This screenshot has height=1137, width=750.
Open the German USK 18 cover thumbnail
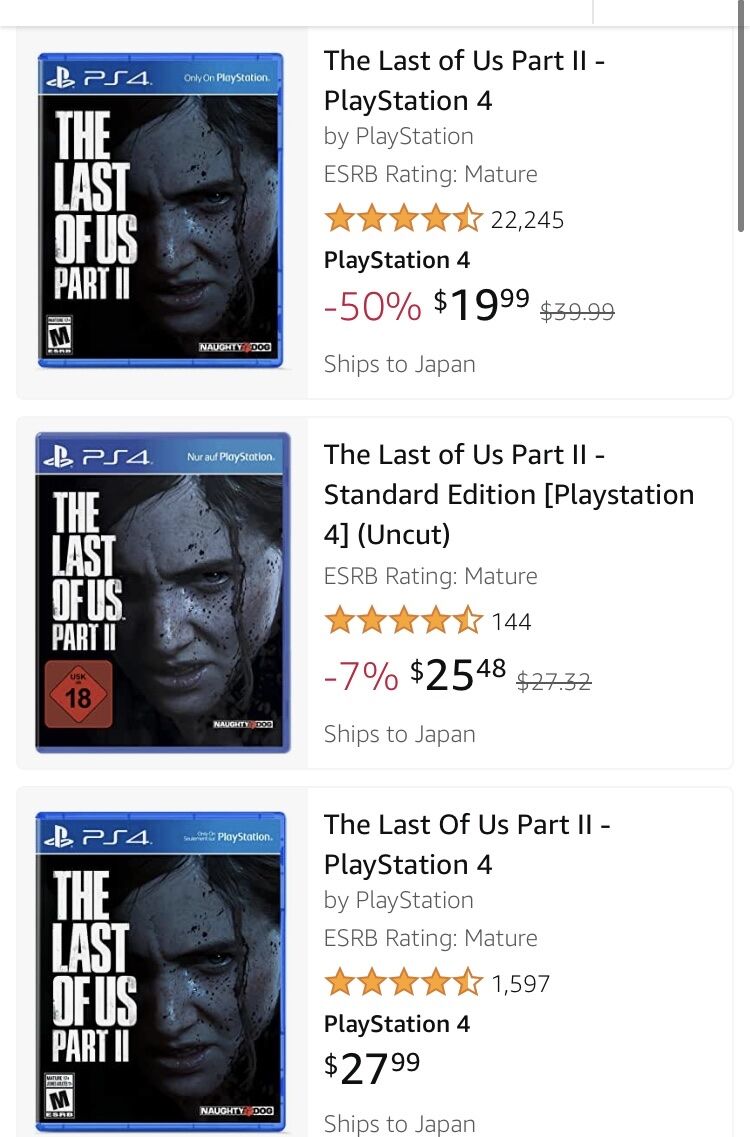[x=162, y=592]
